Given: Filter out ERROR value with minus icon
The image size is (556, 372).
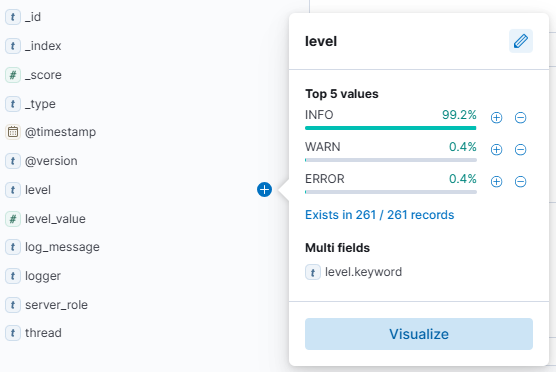Looking at the screenshot, I should [x=520, y=182].
